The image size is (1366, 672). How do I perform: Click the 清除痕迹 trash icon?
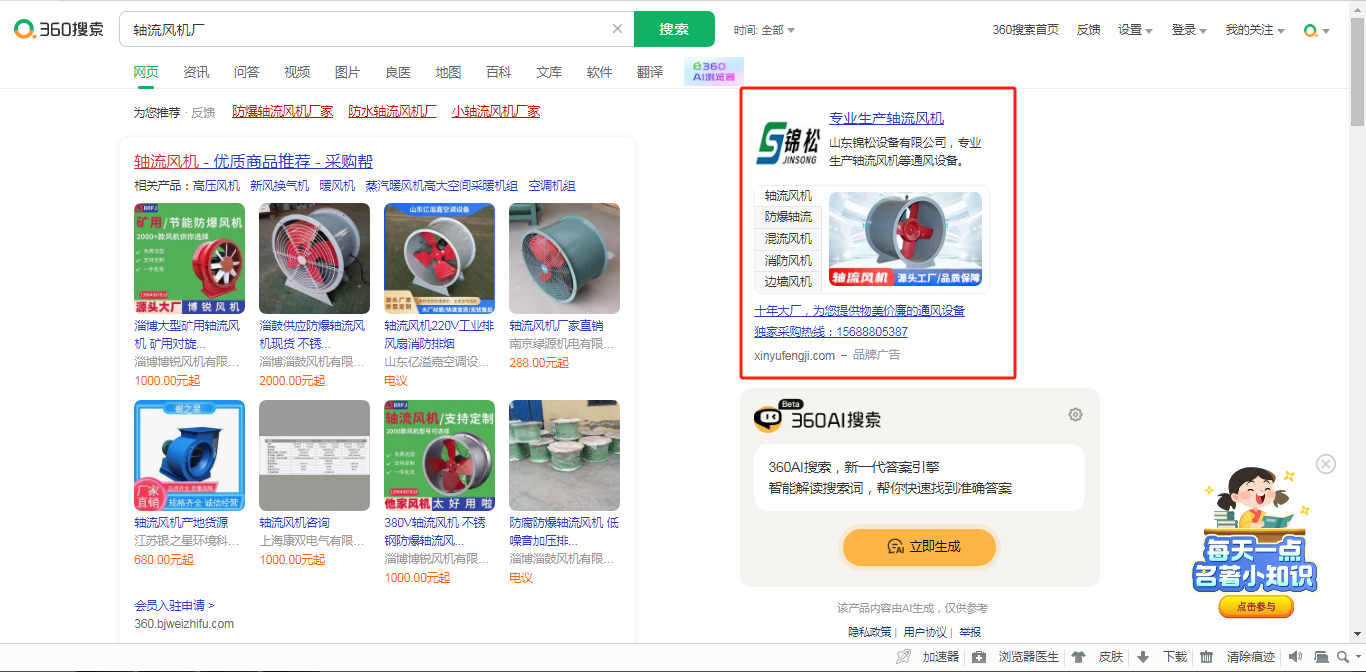pyautogui.click(x=1207, y=657)
